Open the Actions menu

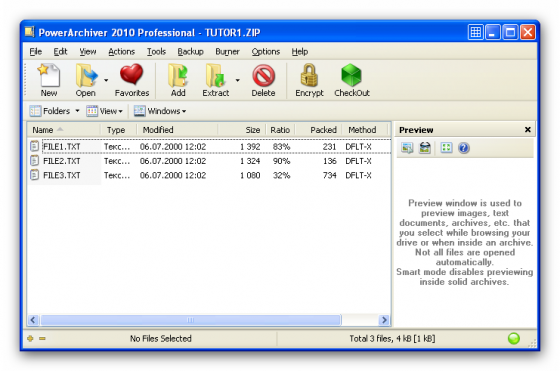click(121, 52)
